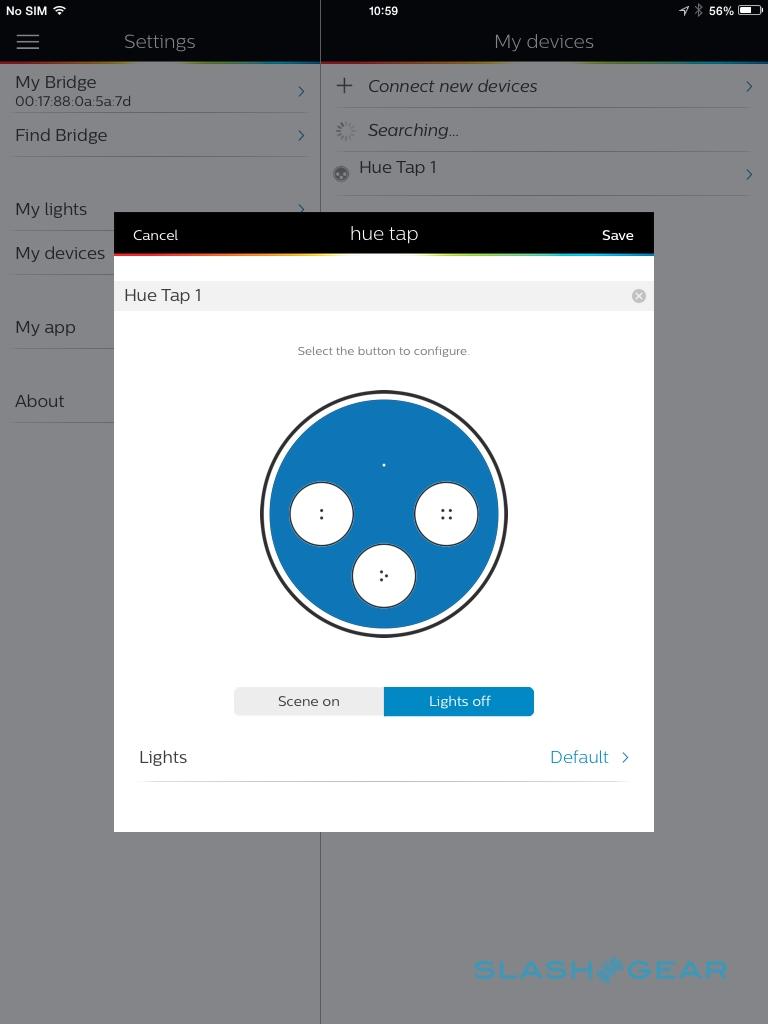Tap the Wi-Fi status icon

point(59,10)
